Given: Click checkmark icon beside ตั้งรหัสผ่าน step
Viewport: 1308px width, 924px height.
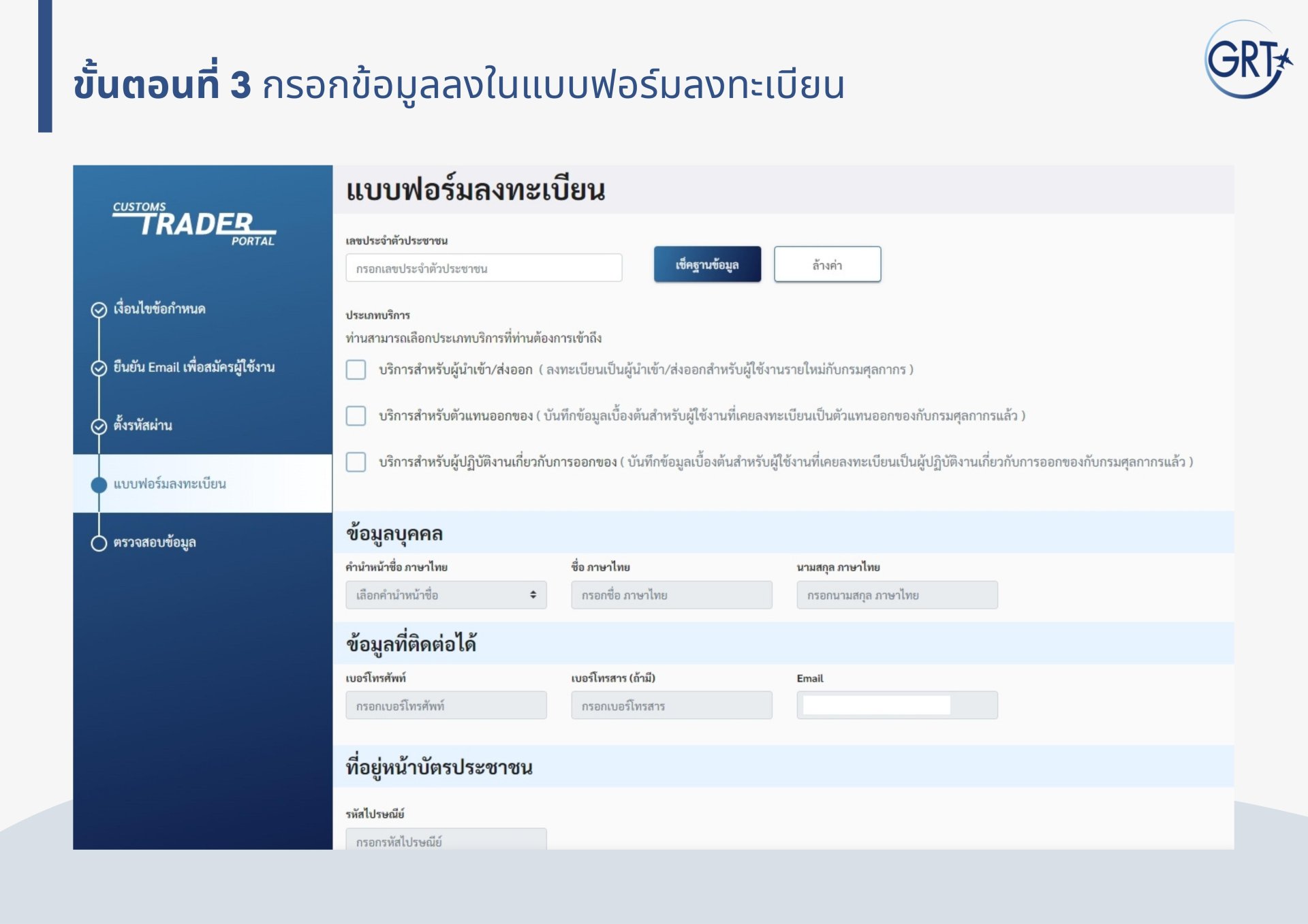Looking at the screenshot, I should (99, 426).
